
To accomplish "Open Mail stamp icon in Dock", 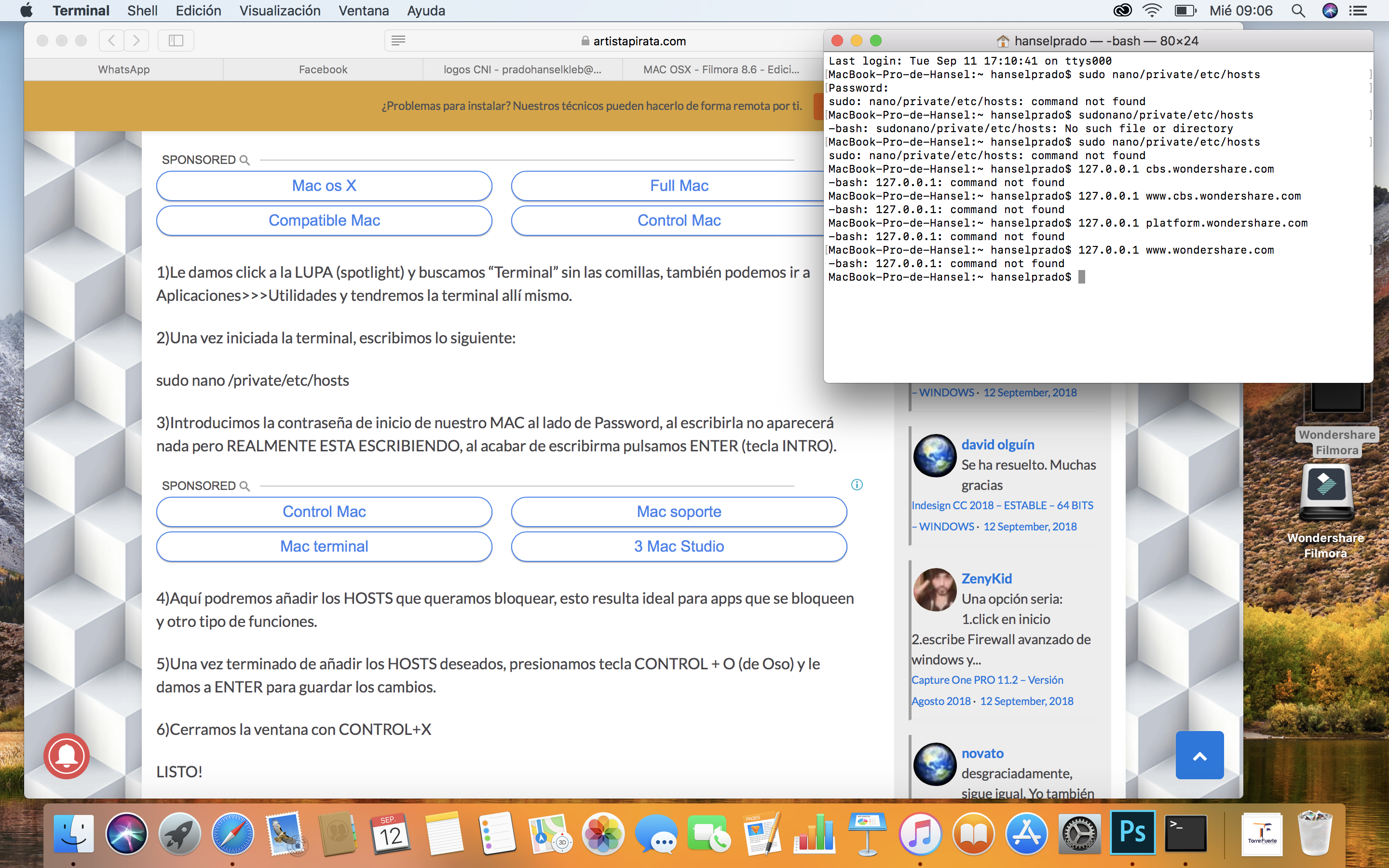I will (286, 834).
